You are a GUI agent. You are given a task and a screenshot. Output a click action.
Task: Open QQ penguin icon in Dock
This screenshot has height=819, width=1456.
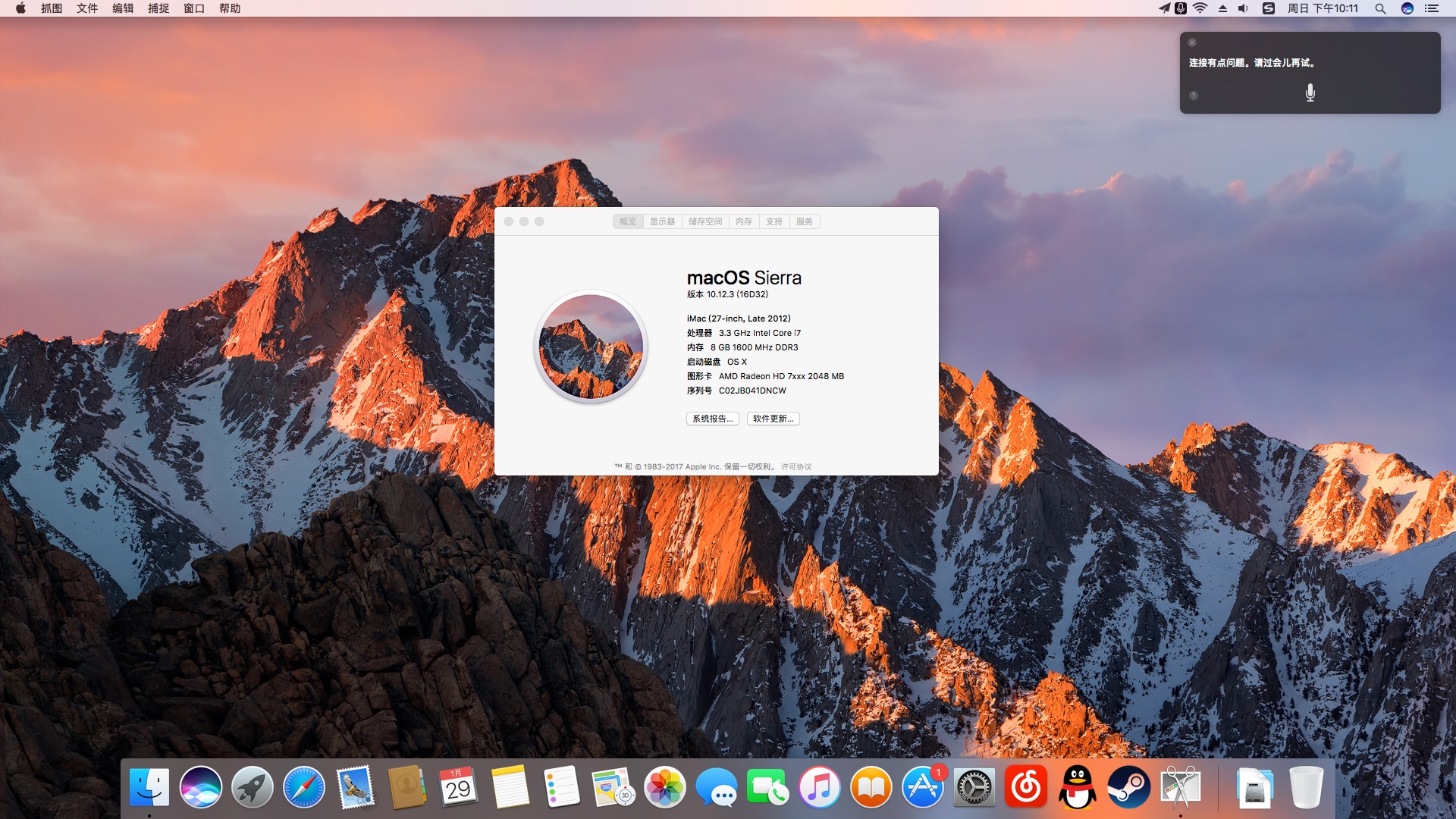point(1077,787)
